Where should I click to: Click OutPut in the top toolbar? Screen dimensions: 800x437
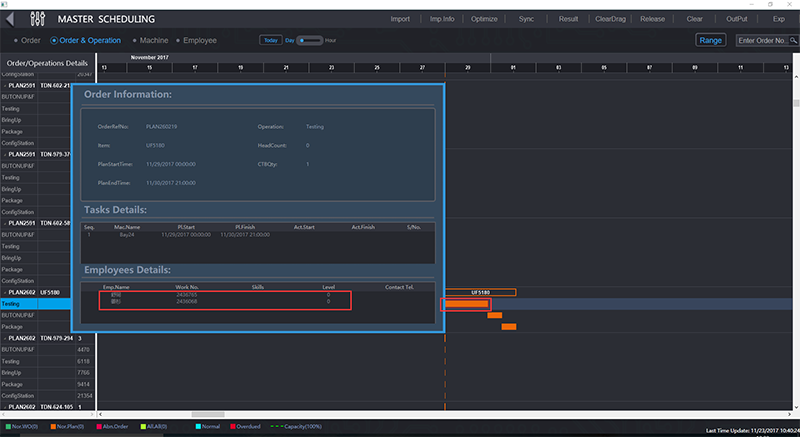click(737, 19)
